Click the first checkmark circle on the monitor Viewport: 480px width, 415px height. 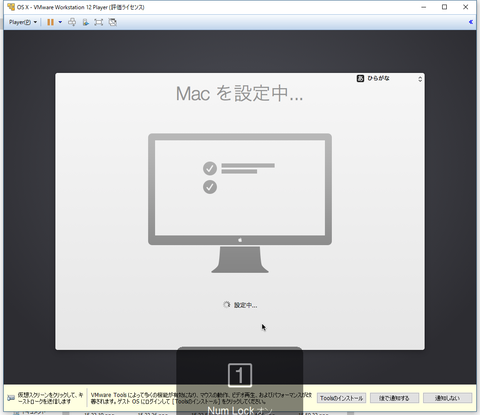210,168
